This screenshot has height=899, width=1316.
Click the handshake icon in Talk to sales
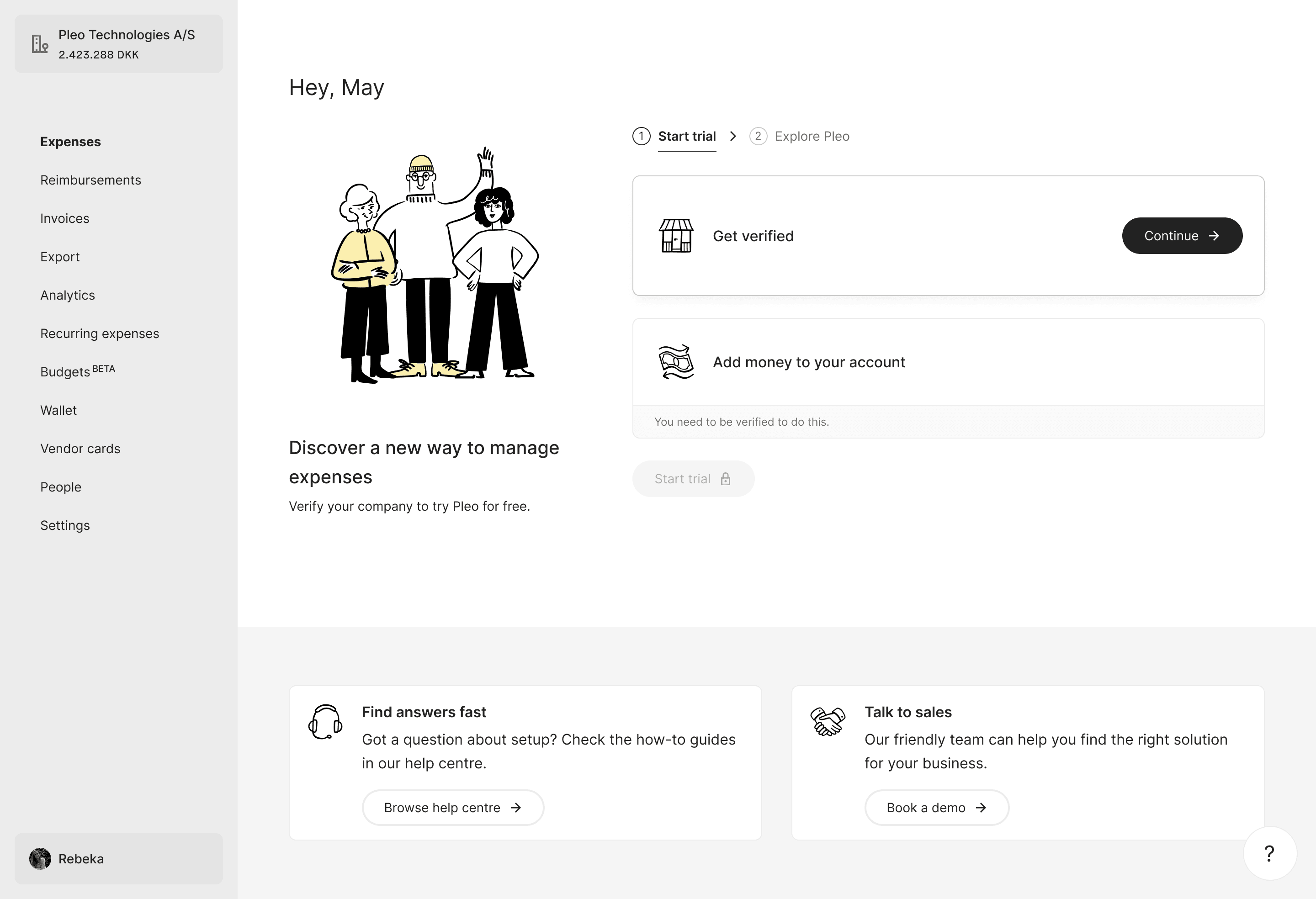coord(828,721)
